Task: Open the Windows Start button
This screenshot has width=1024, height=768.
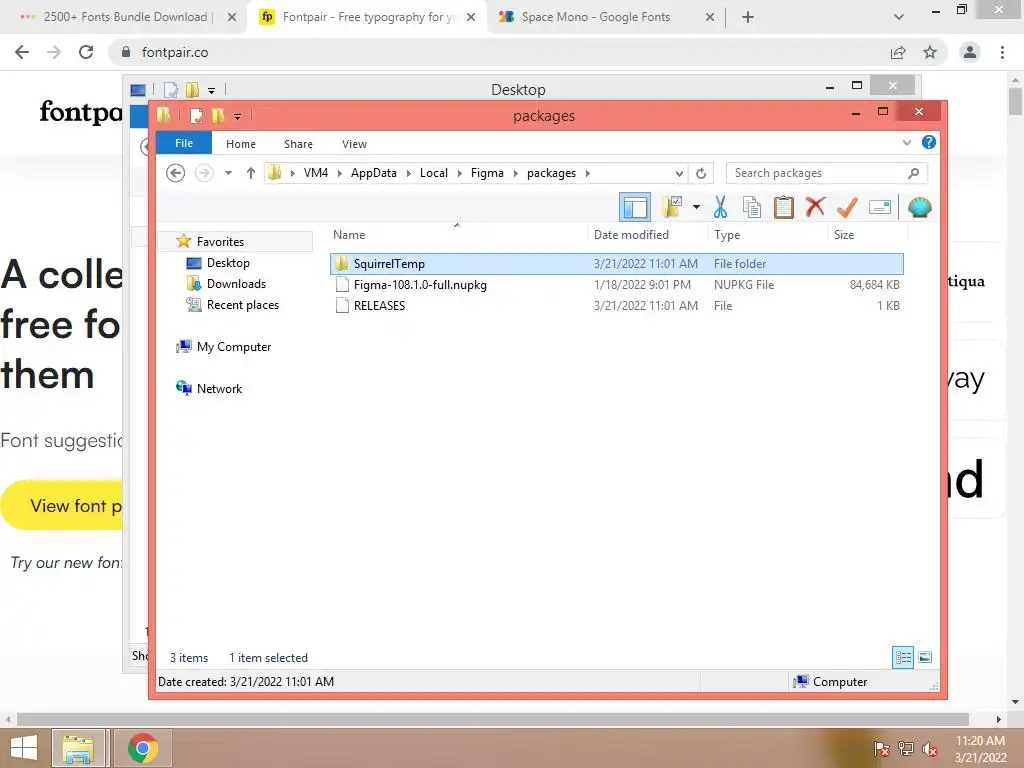Action: coord(24,748)
